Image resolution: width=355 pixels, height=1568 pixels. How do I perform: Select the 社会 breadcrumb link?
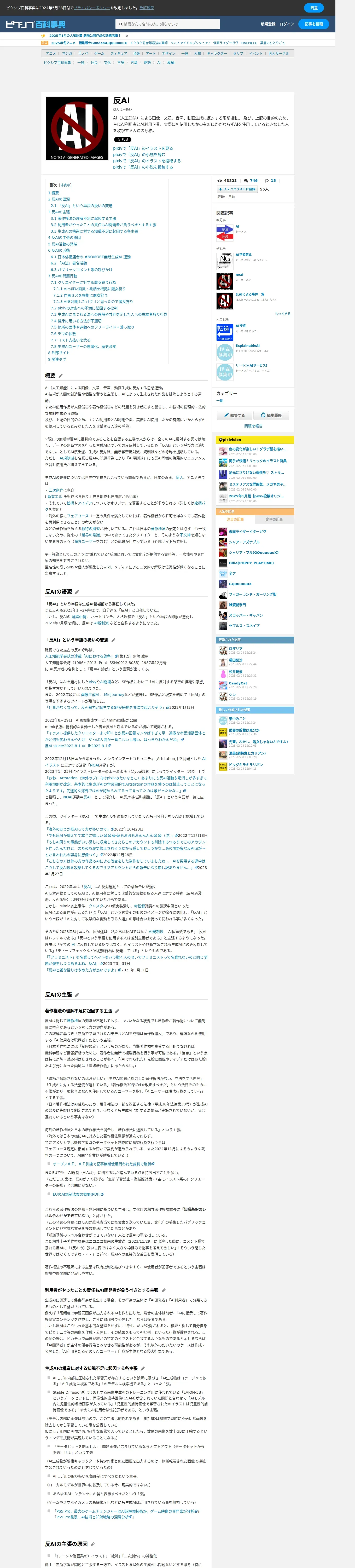coord(94,63)
